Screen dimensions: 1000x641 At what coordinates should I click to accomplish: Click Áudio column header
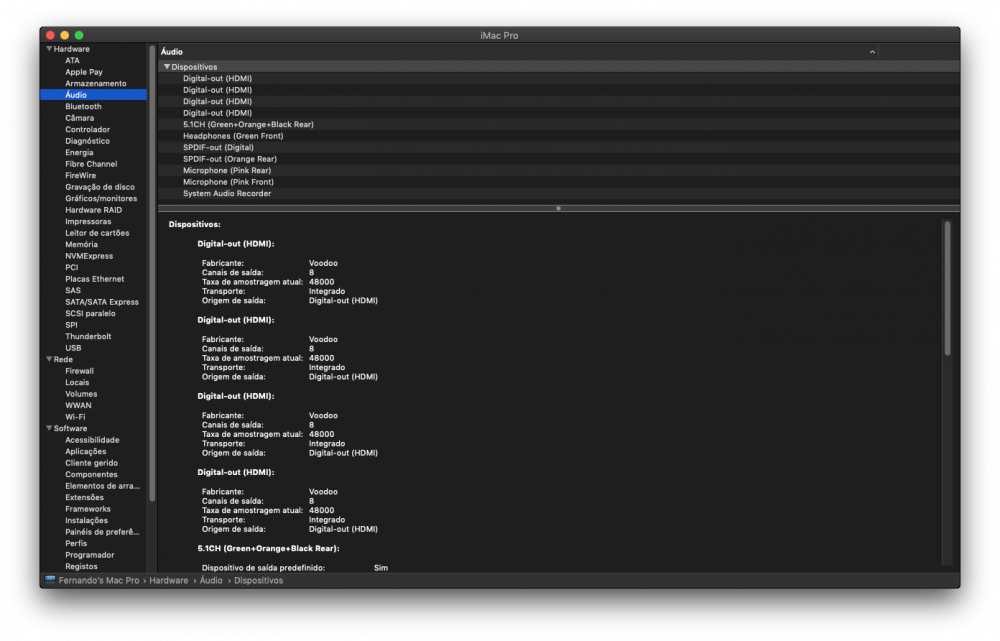(x=518, y=52)
